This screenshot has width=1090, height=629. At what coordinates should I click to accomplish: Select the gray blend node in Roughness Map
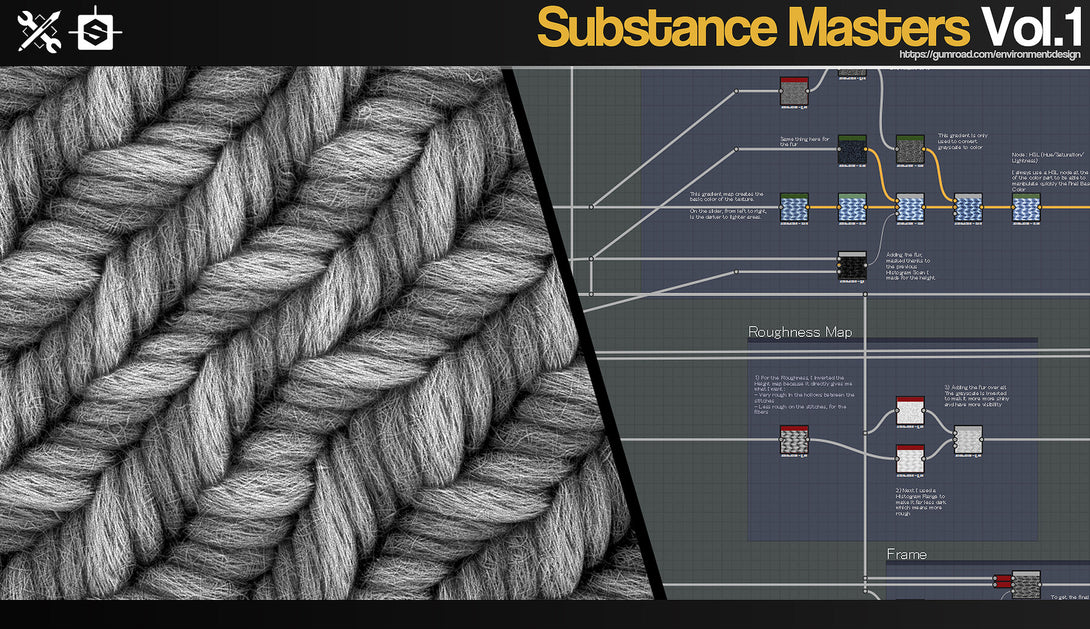[x=968, y=440]
